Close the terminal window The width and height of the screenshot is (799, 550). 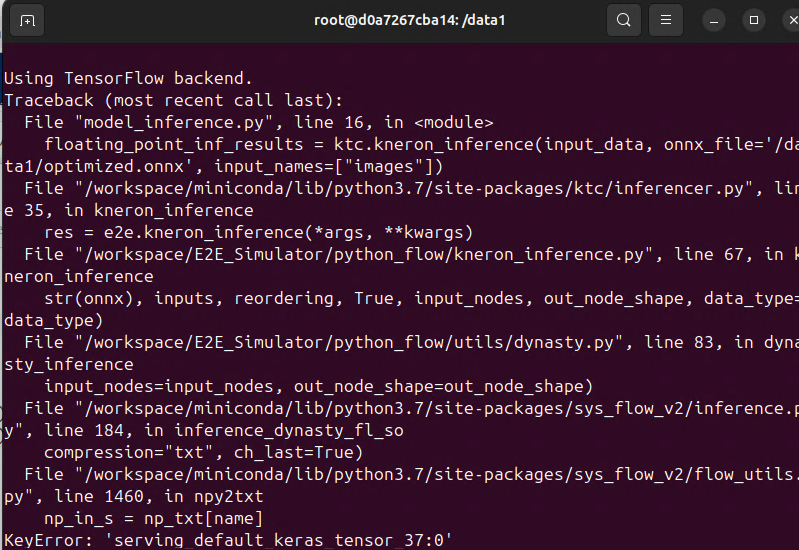[x=792, y=20]
